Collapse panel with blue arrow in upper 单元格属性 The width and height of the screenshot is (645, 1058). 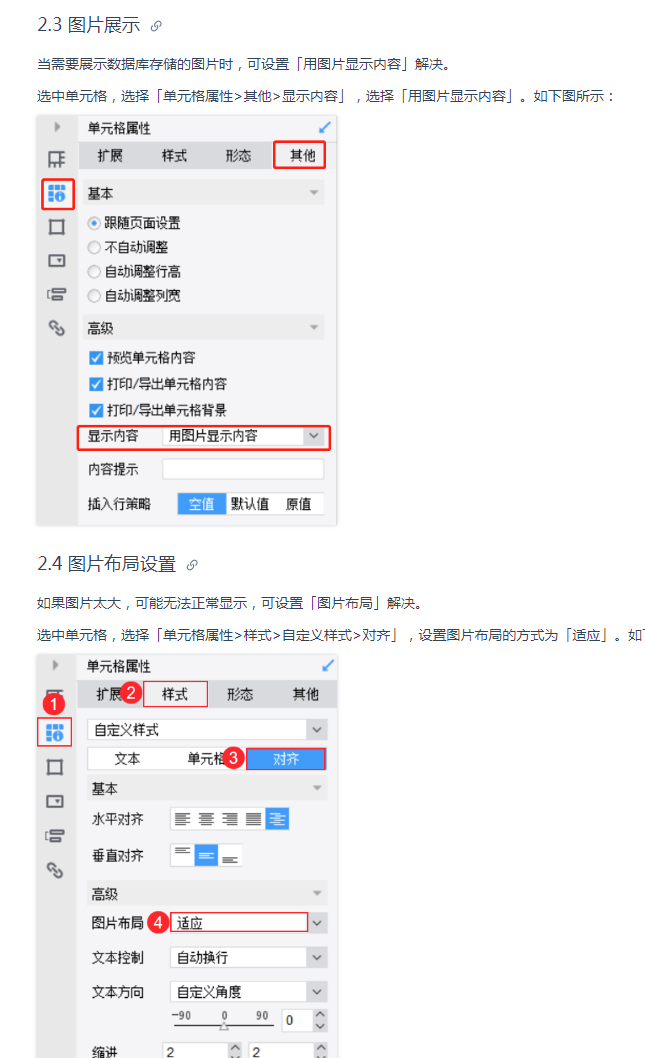[x=325, y=128]
